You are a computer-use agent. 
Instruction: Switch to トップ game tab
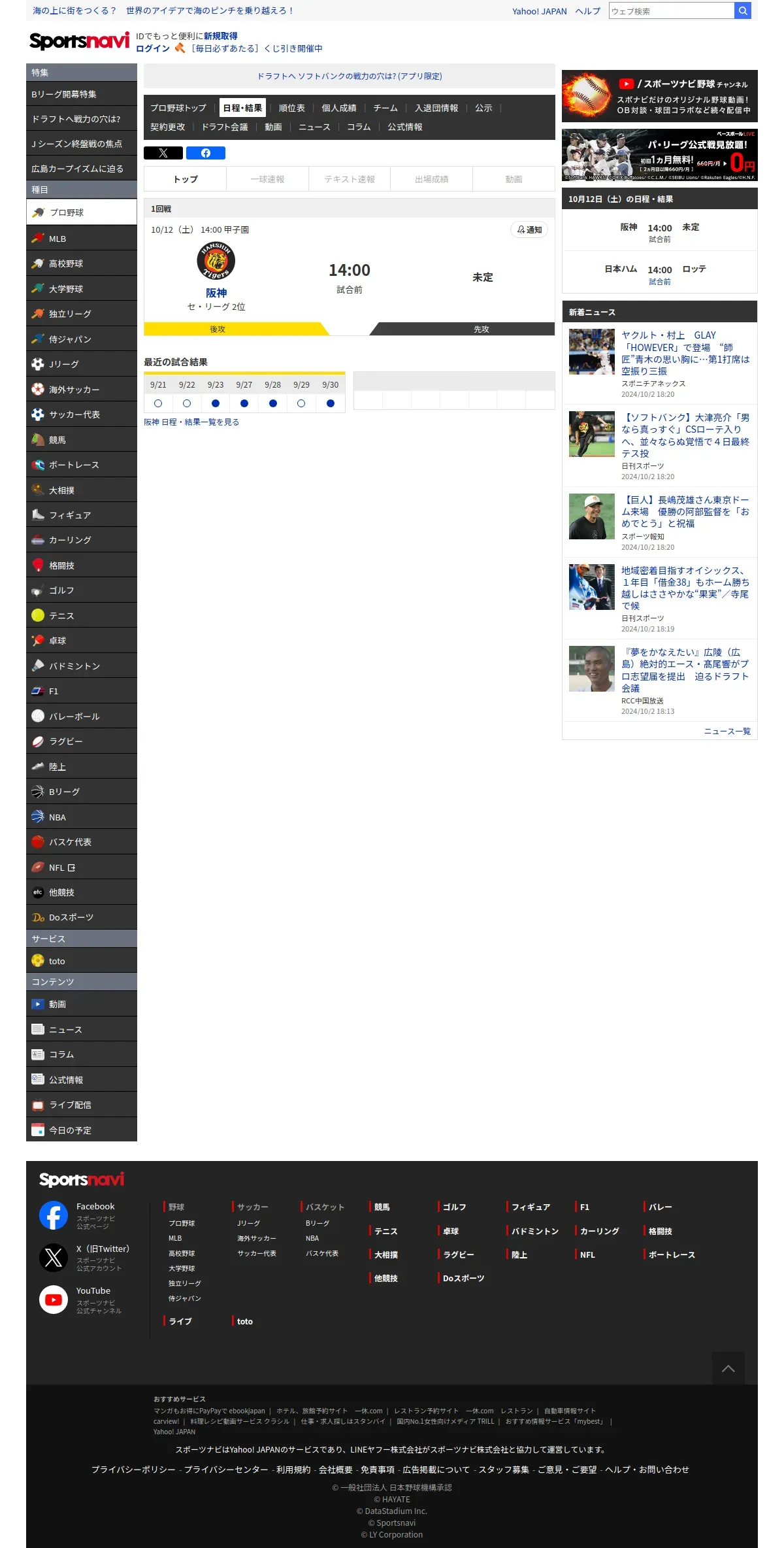pos(186,179)
